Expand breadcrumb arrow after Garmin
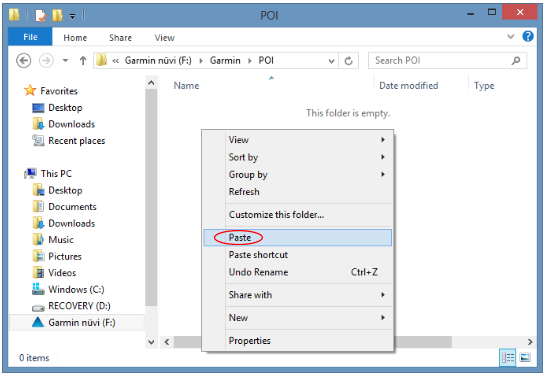The image size is (547, 376). pyautogui.click(x=250, y=61)
